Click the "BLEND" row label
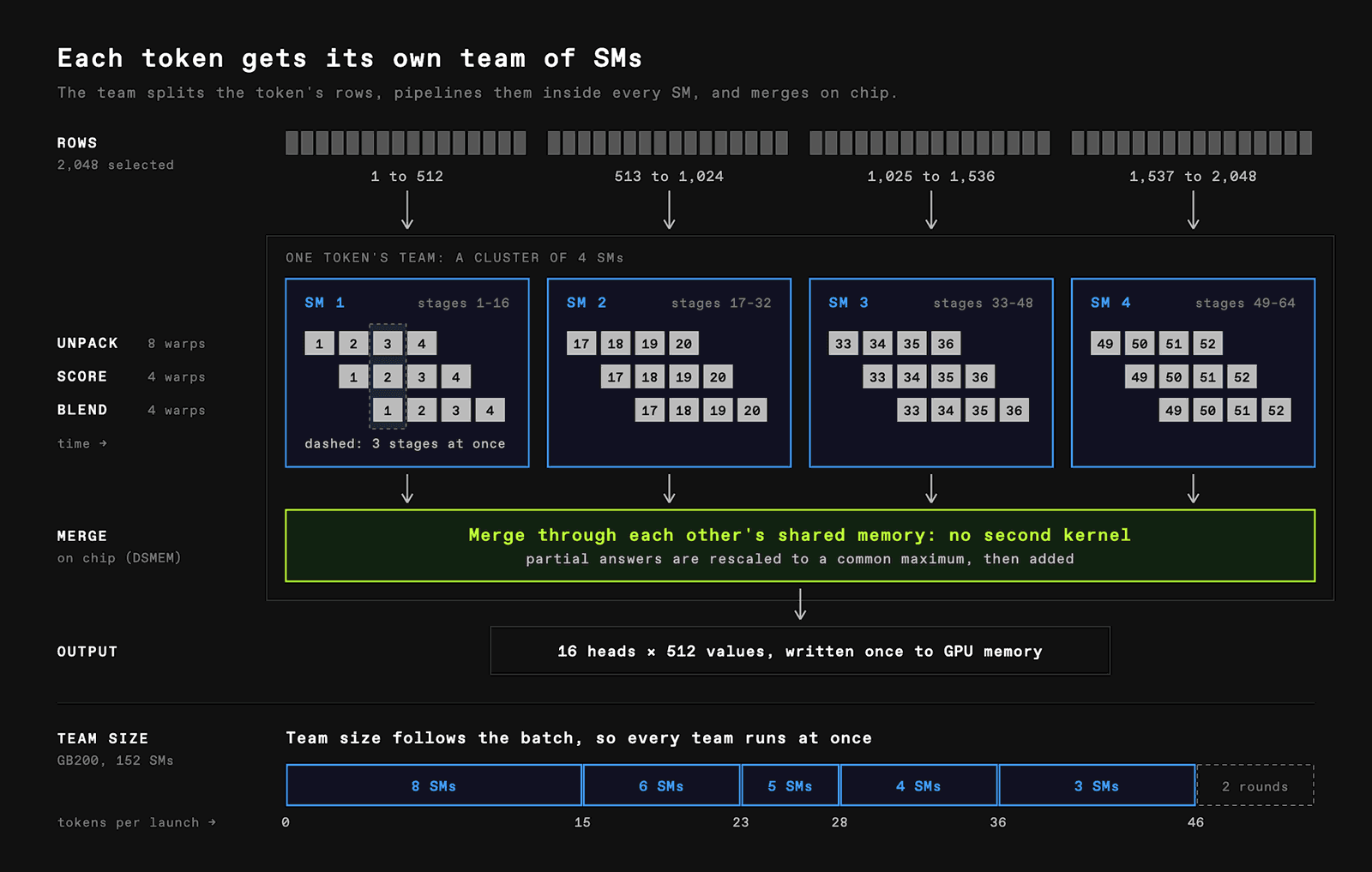Viewport: 1372px width, 872px height. [x=82, y=410]
